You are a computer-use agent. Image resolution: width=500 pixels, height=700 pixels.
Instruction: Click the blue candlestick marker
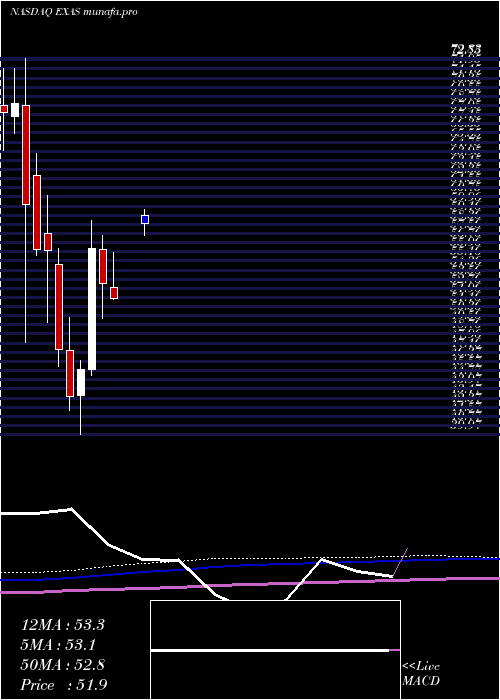[x=145, y=220]
